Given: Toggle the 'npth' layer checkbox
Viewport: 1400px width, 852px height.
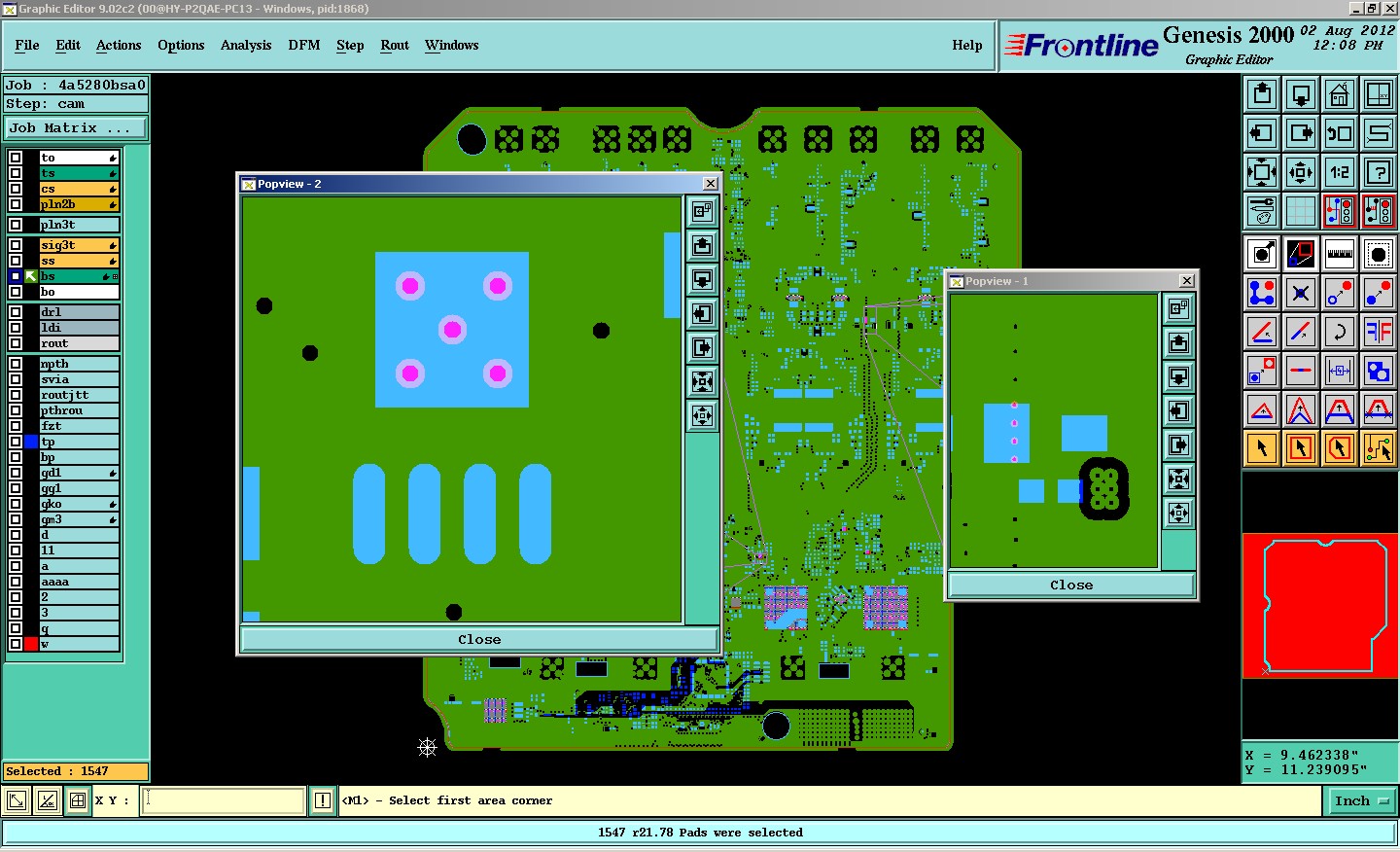Looking at the screenshot, I should point(16,364).
